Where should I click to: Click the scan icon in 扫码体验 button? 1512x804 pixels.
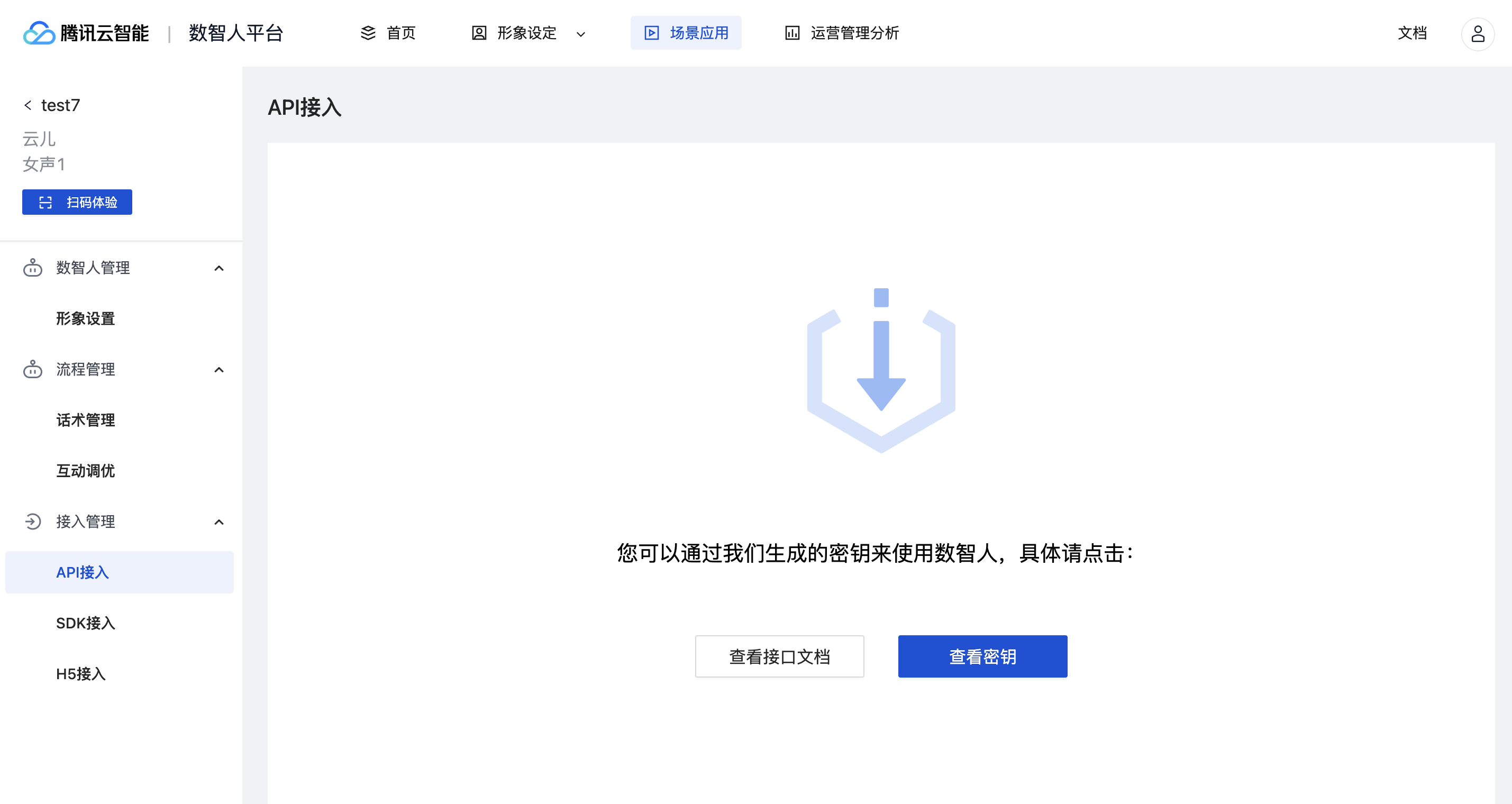point(45,203)
